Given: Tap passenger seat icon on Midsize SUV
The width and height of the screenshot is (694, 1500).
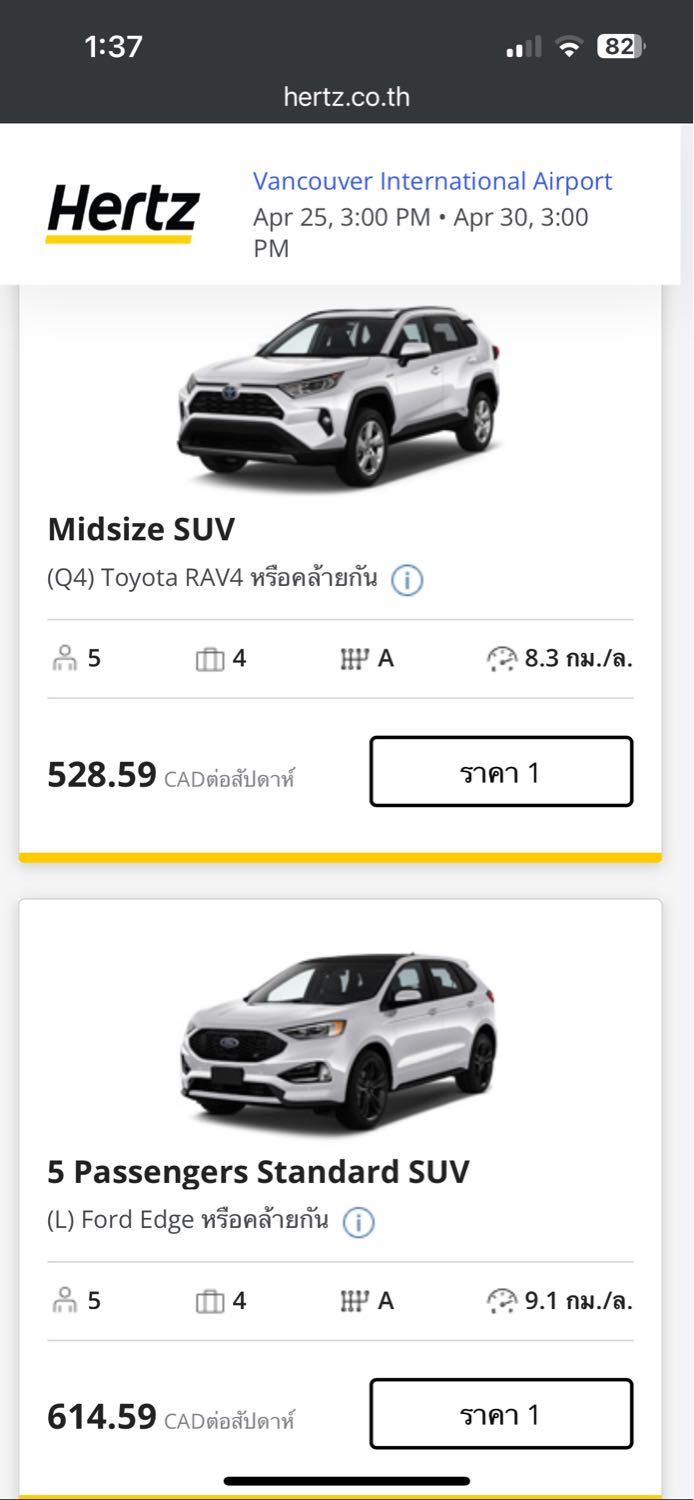Looking at the screenshot, I should pyautogui.click(x=65, y=659).
